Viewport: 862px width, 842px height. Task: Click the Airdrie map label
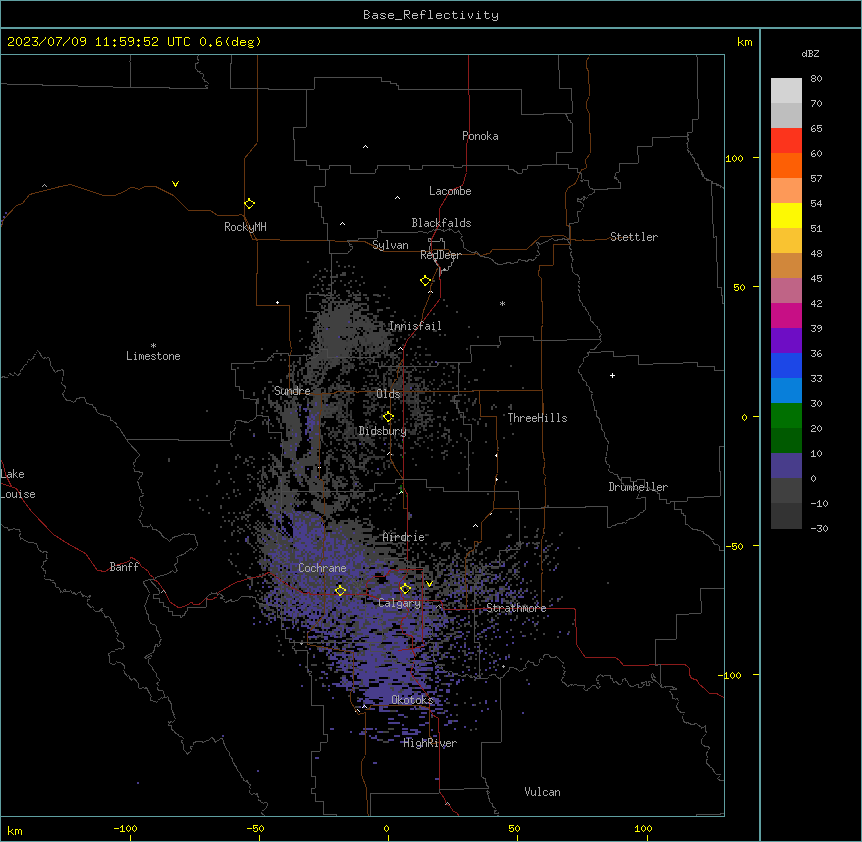coord(404,537)
